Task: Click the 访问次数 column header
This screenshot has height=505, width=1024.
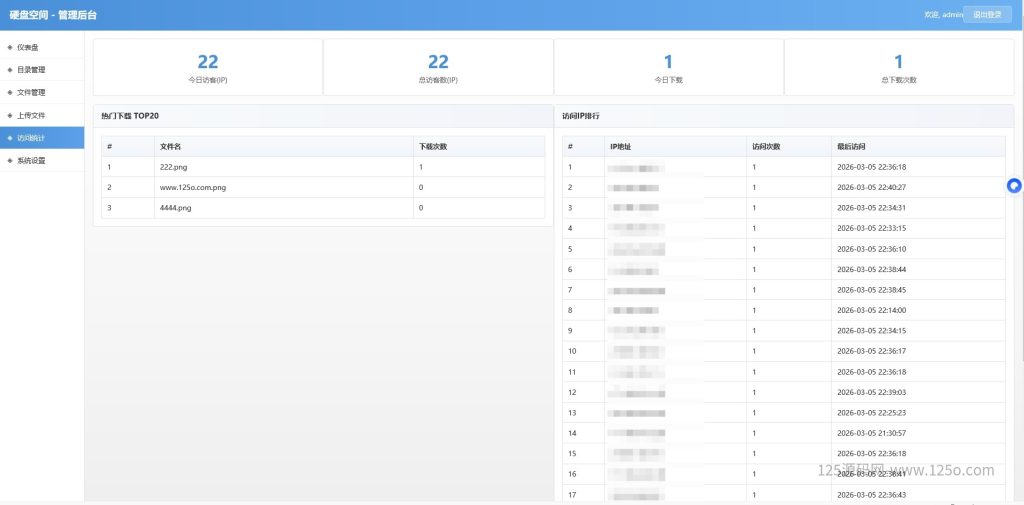Action: pos(766,146)
